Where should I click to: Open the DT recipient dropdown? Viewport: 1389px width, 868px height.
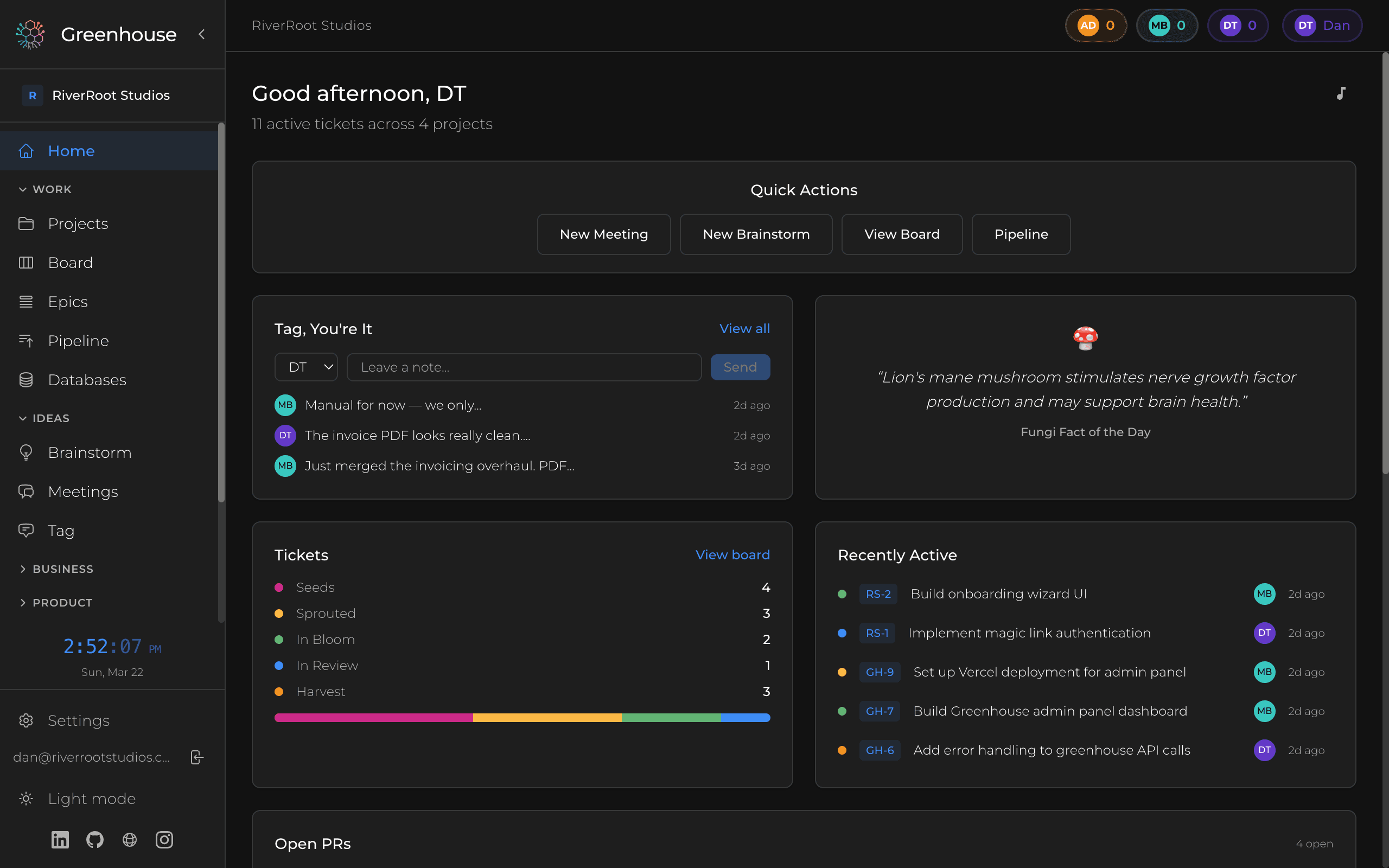pos(306,367)
